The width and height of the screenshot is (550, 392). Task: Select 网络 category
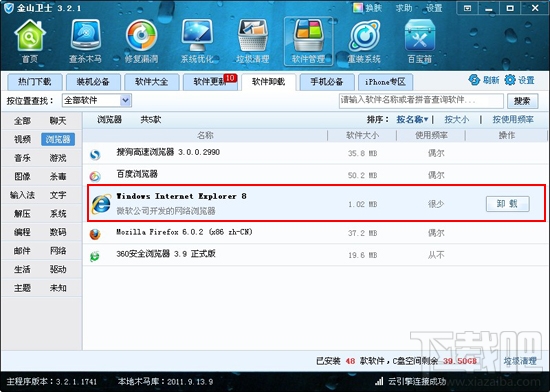pyautogui.click(x=58, y=251)
